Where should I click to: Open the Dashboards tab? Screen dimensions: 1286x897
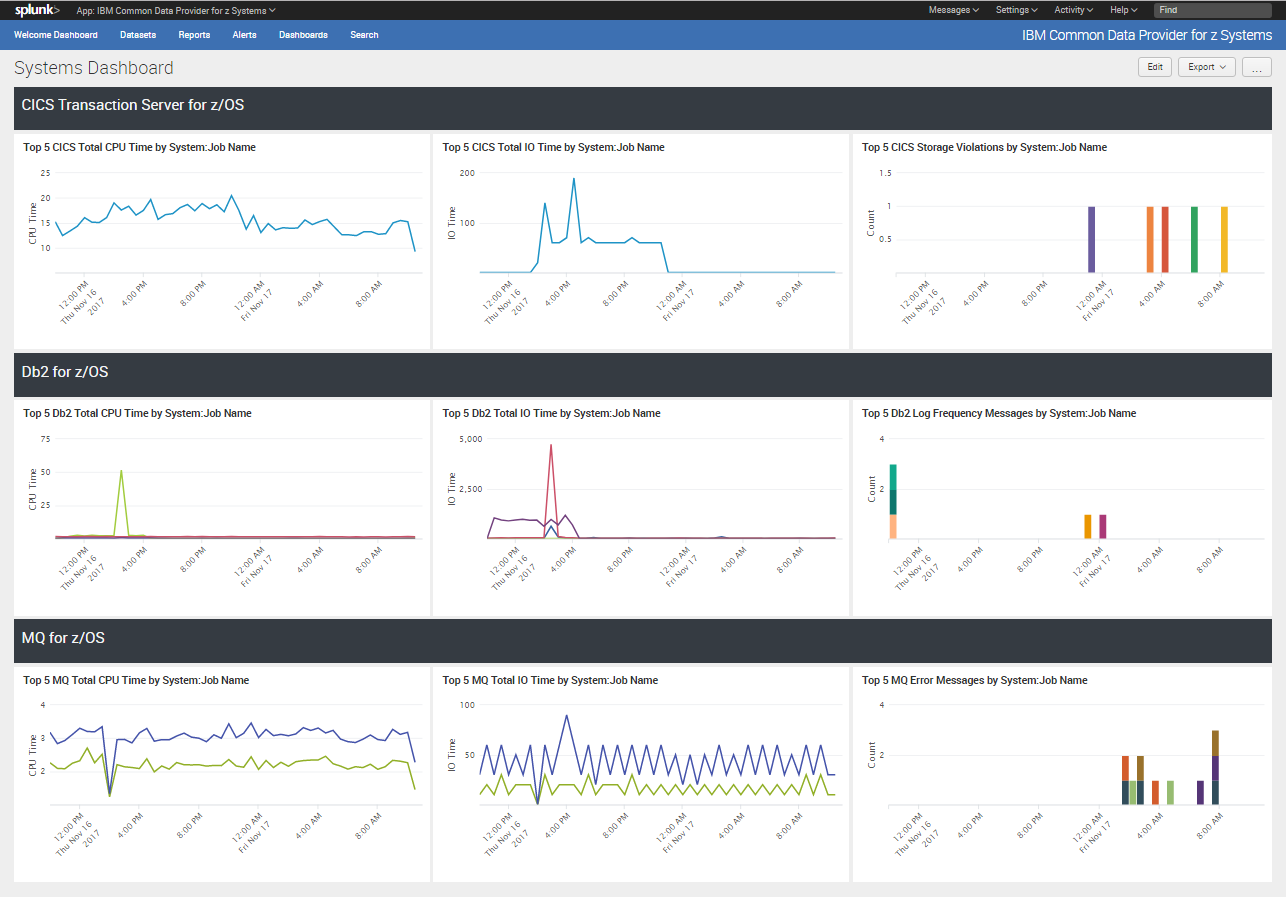click(303, 35)
